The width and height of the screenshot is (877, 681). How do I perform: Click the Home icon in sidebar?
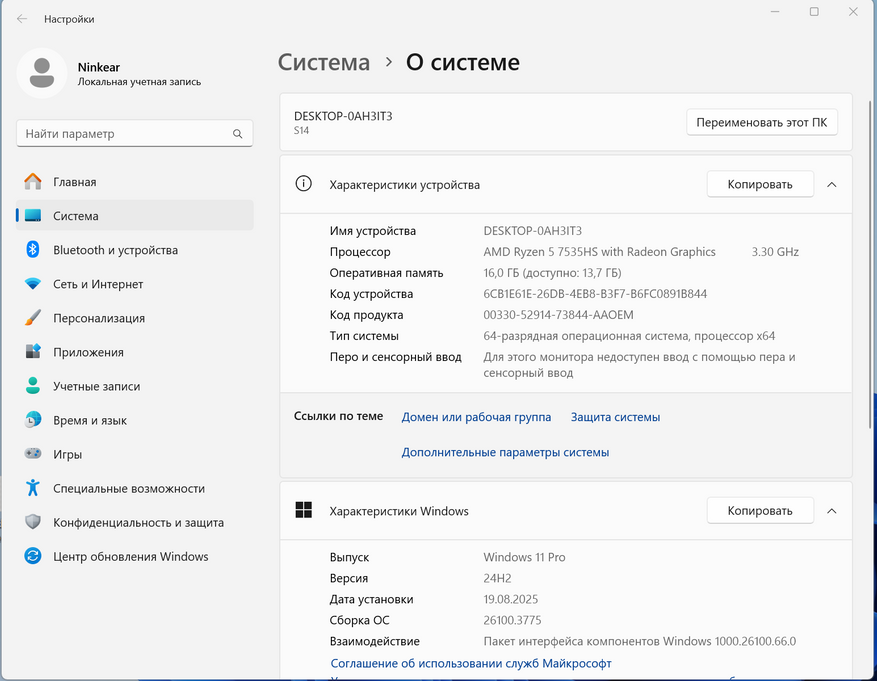(33, 182)
